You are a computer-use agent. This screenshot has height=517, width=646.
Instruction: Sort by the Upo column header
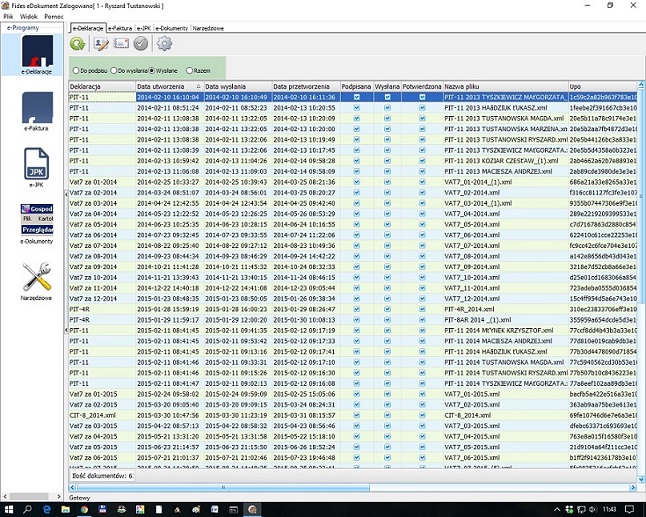pyautogui.click(x=602, y=87)
